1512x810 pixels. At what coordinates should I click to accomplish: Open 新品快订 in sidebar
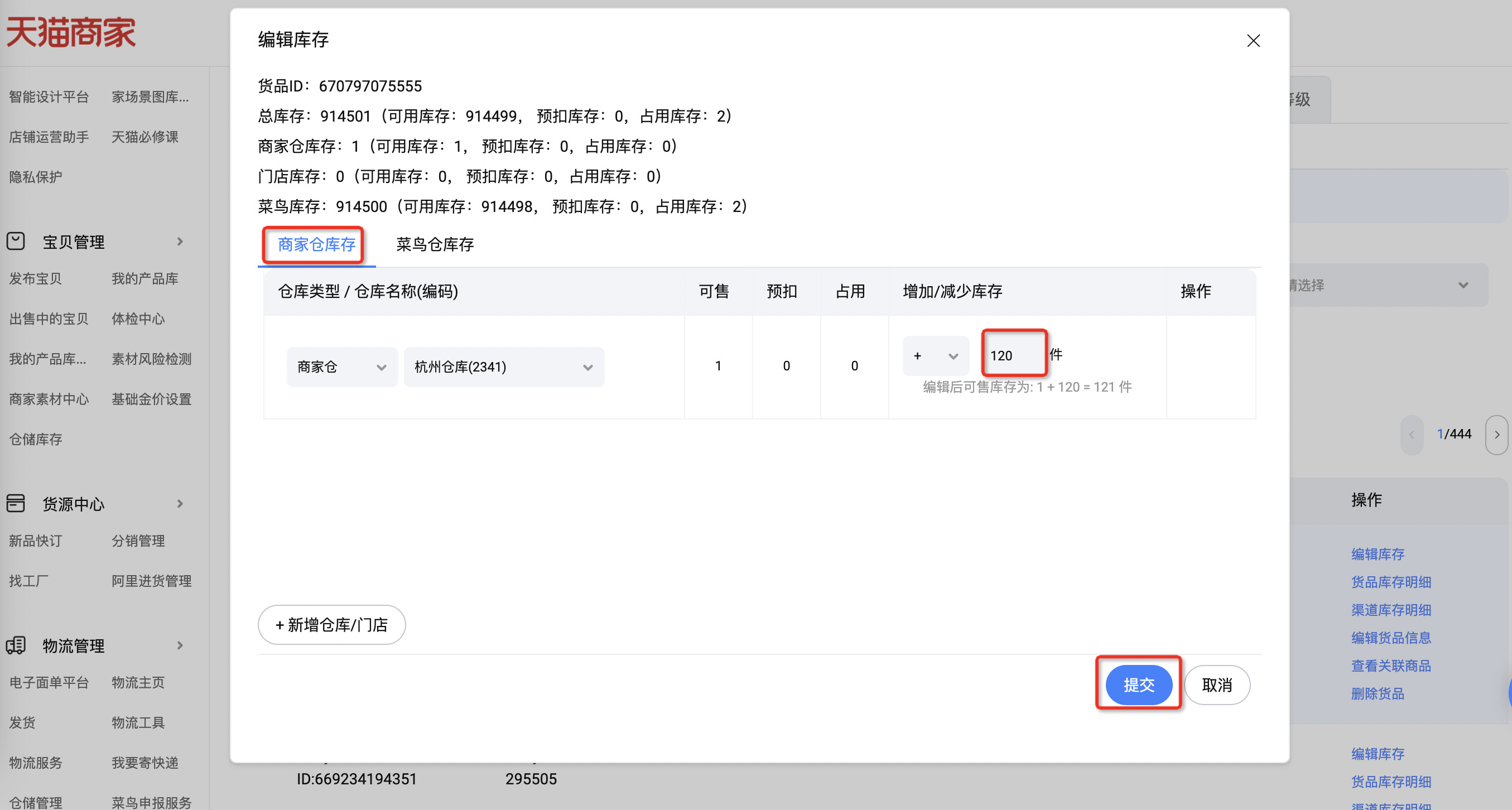tap(35, 541)
